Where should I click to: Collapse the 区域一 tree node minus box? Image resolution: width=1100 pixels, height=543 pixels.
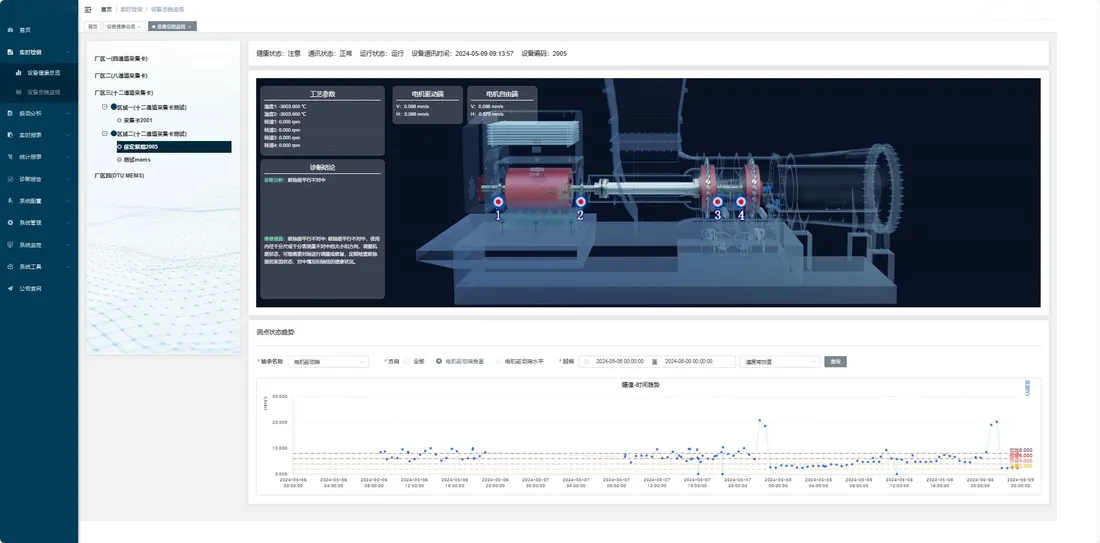coord(105,107)
